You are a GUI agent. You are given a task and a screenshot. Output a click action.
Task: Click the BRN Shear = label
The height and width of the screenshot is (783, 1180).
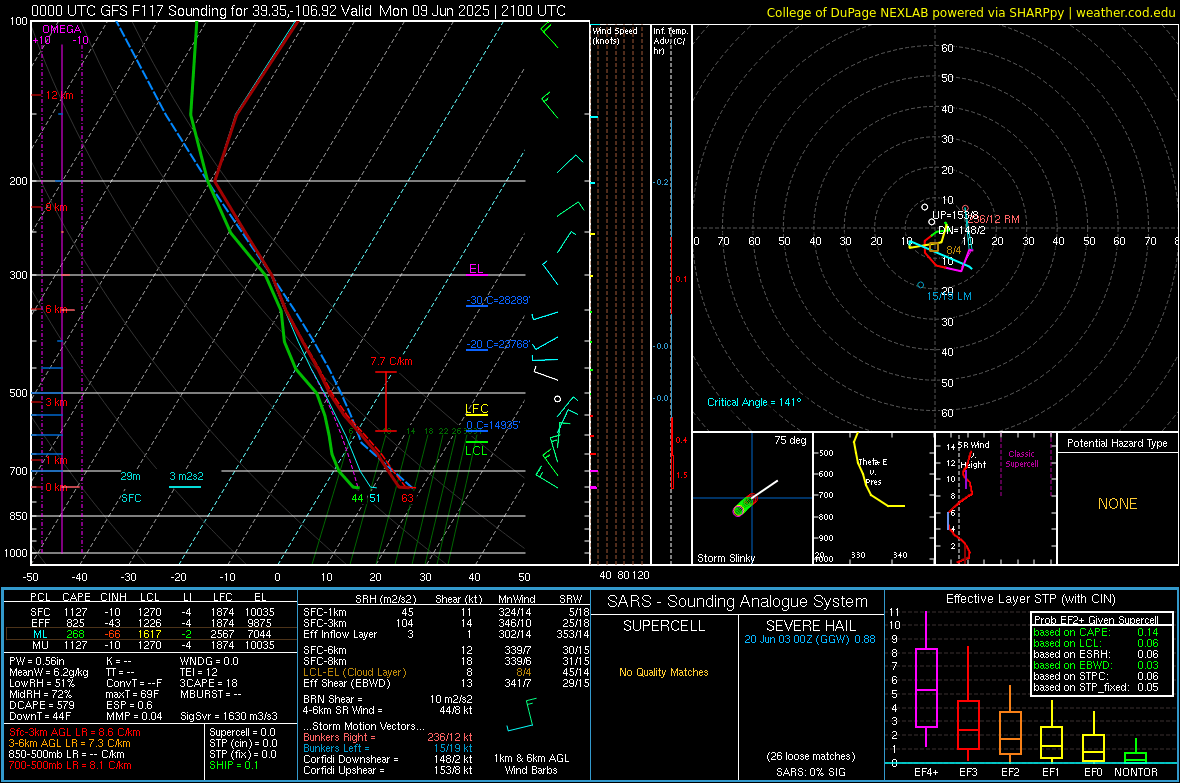pos(331,699)
